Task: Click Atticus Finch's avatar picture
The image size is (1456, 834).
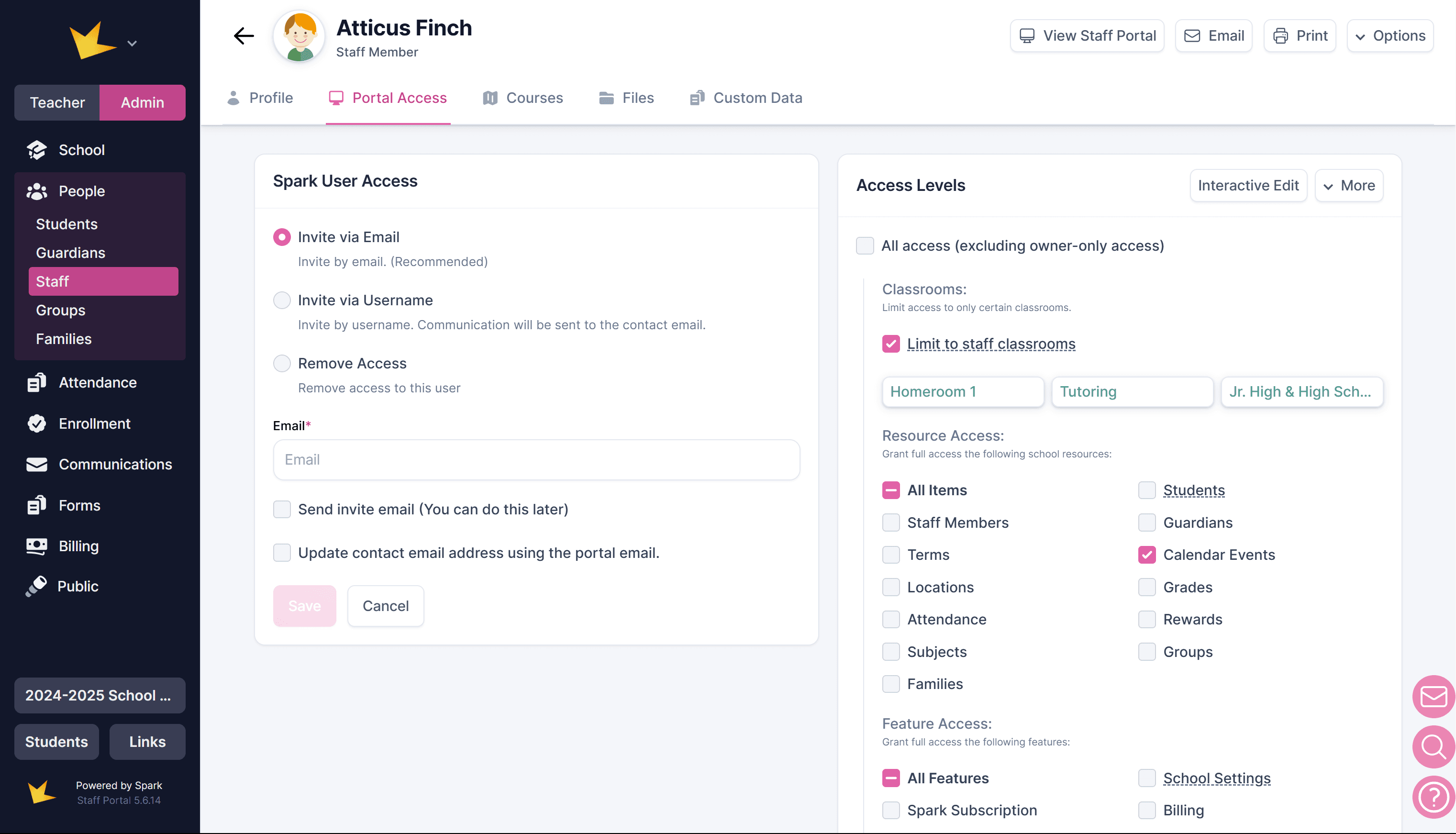Action: [x=300, y=37]
